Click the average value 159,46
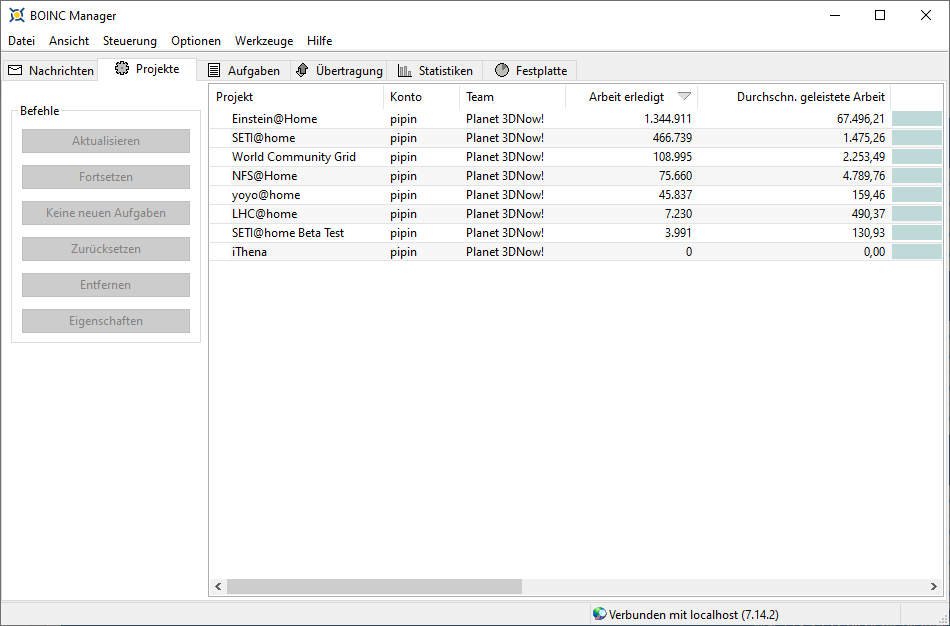Image resolution: width=950 pixels, height=626 pixels. point(869,195)
